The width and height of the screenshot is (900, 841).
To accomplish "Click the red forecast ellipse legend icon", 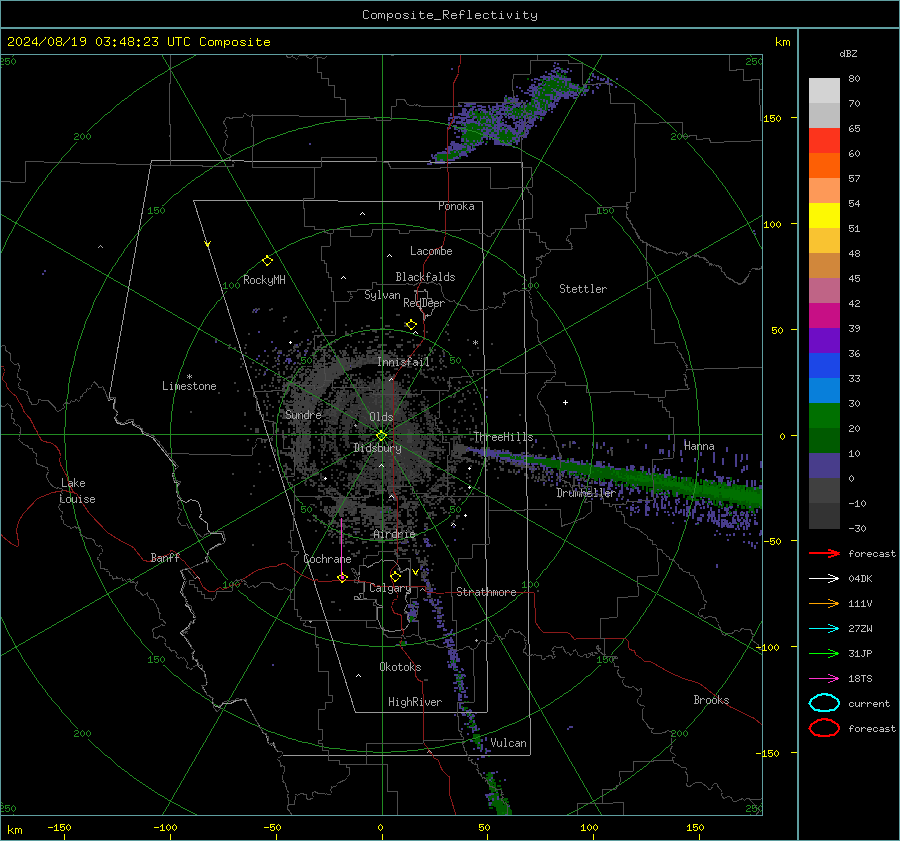I will 824,728.
